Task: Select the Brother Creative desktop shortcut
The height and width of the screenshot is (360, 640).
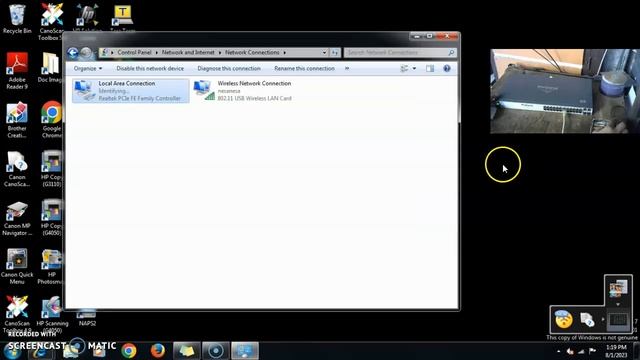Action: click(17, 120)
